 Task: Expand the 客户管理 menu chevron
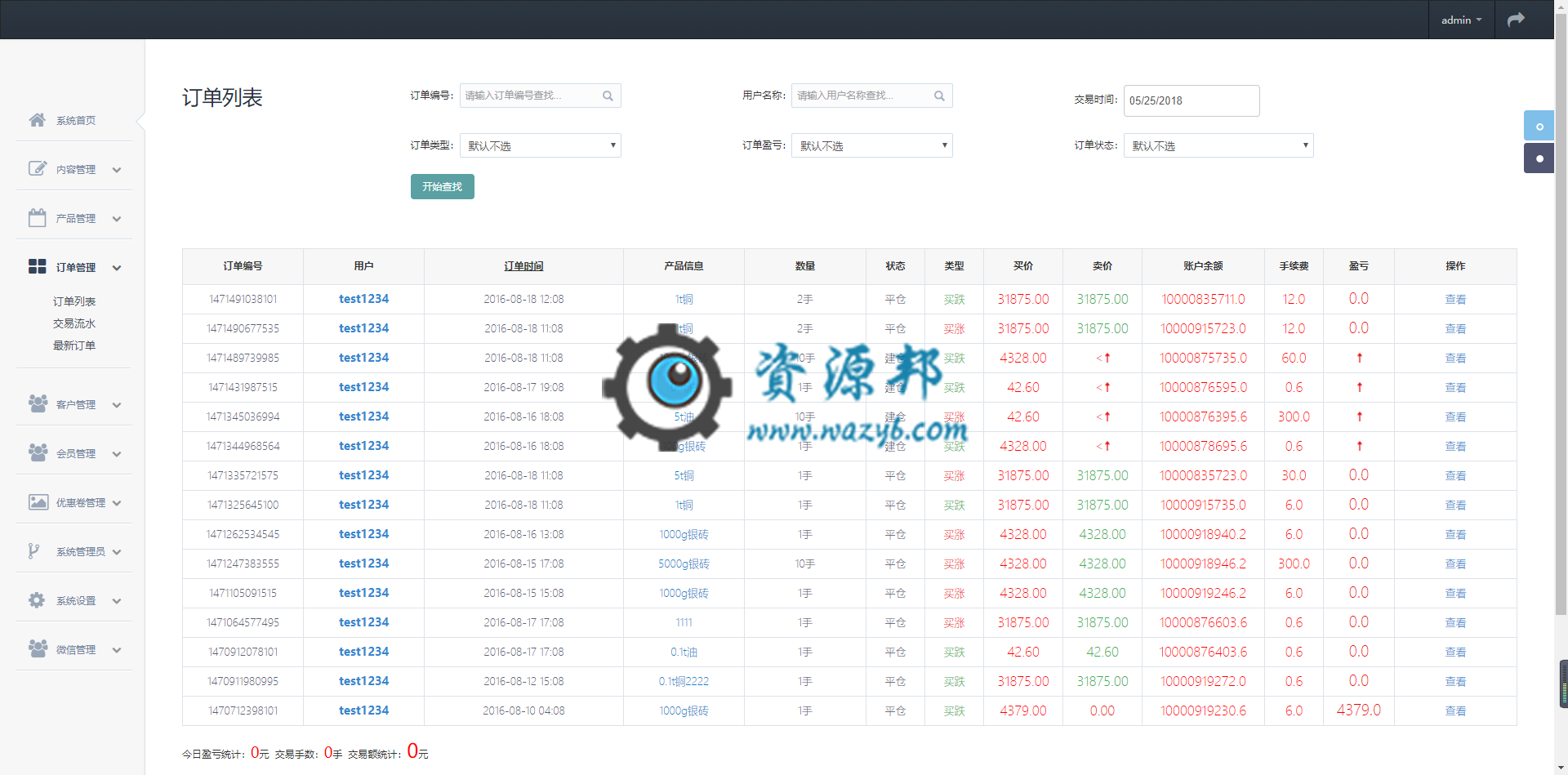tap(117, 405)
